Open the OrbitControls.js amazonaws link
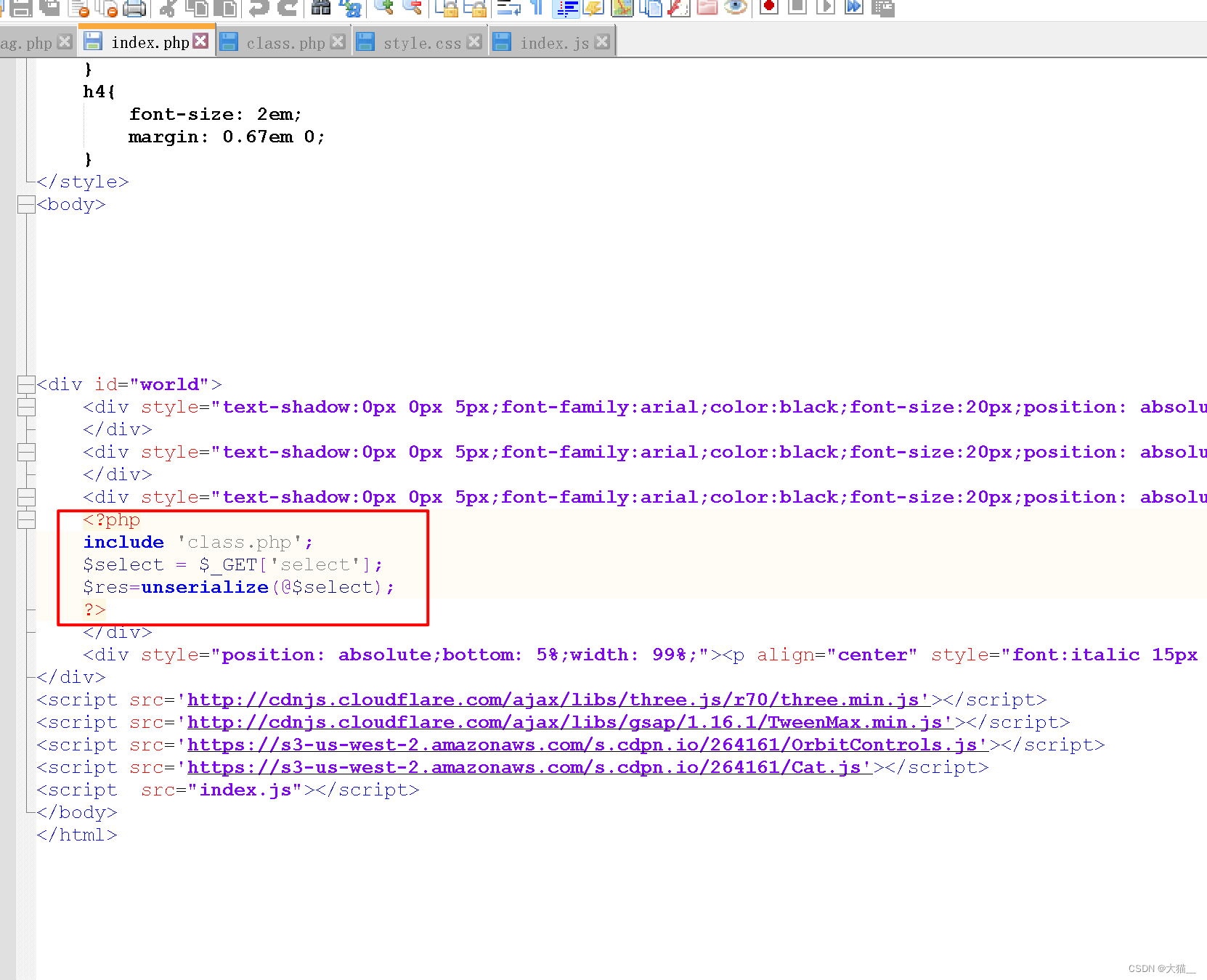1207x980 pixels. pos(588,745)
